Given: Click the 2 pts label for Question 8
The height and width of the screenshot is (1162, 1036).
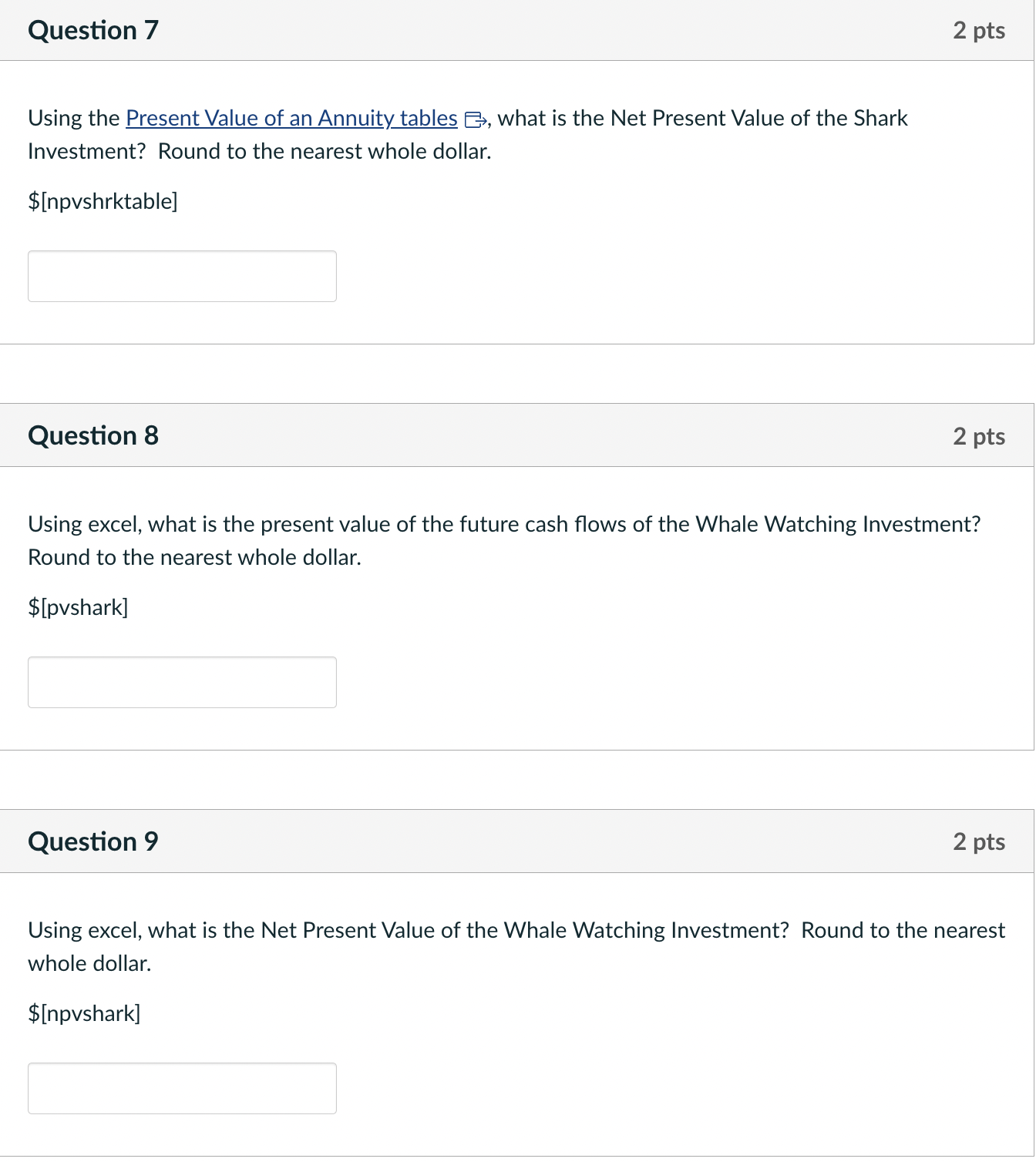Looking at the screenshot, I should 980,435.
